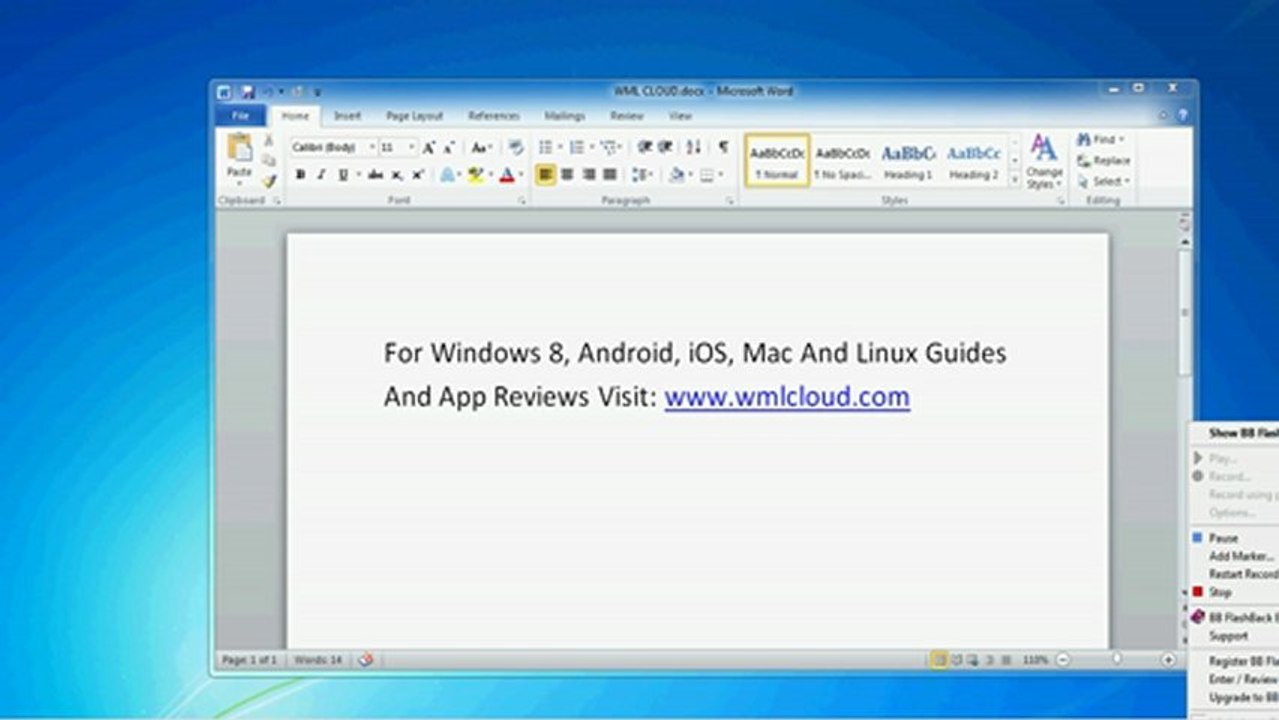This screenshot has height=720, width=1279.
Task: Toggle Align Text Left
Action: pyautogui.click(x=545, y=175)
